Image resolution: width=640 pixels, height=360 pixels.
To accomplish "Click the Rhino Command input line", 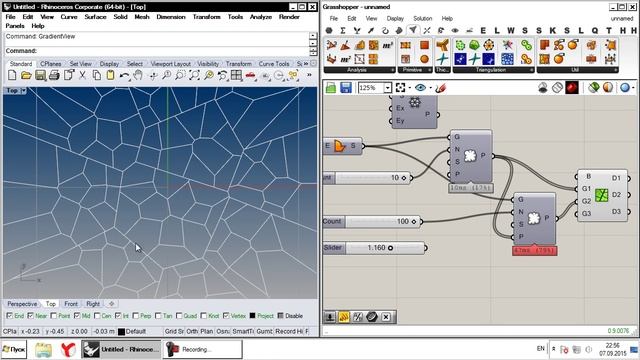I will 157,51.
